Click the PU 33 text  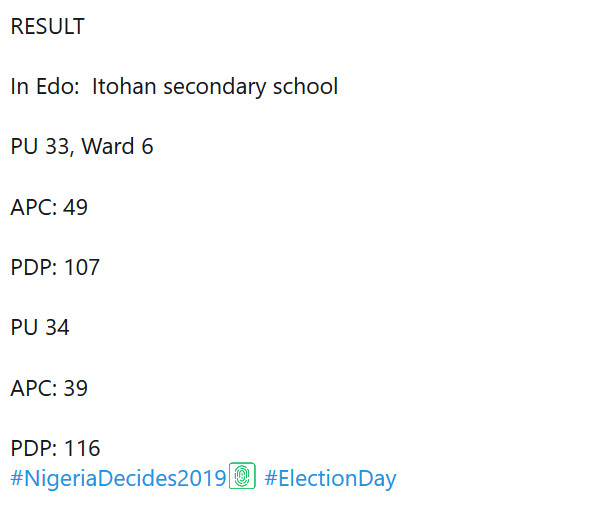pos(39,147)
